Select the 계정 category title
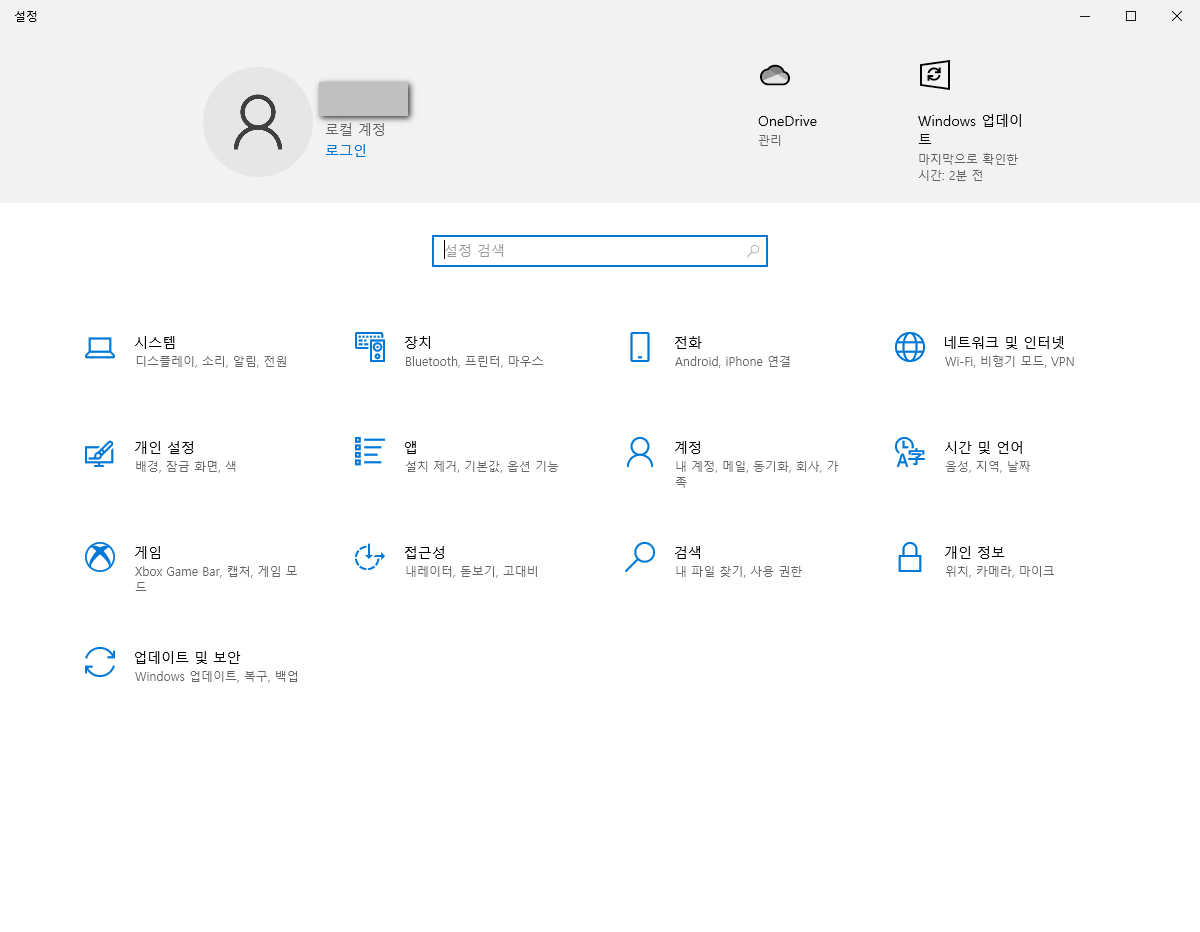The width and height of the screenshot is (1200, 932). click(x=688, y=447)
